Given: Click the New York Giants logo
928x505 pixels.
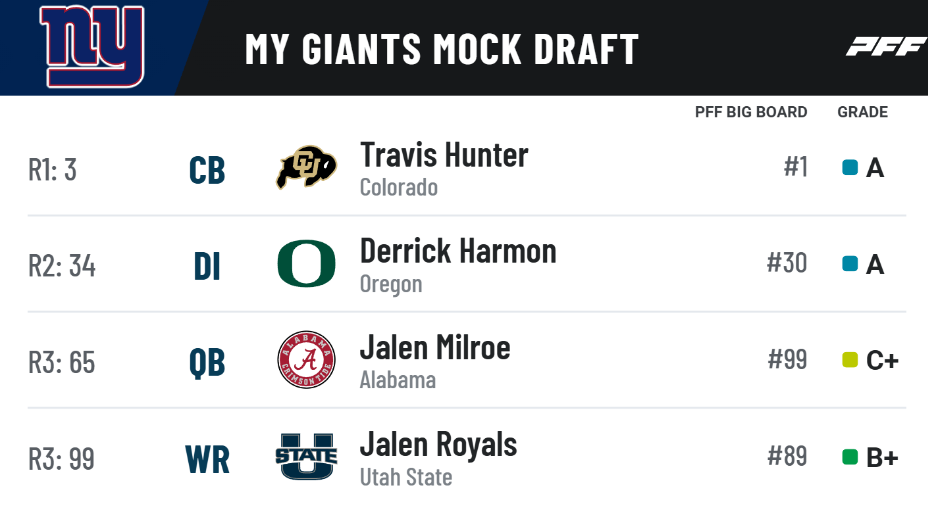Looking at the screenshot, I should (91, 47).
